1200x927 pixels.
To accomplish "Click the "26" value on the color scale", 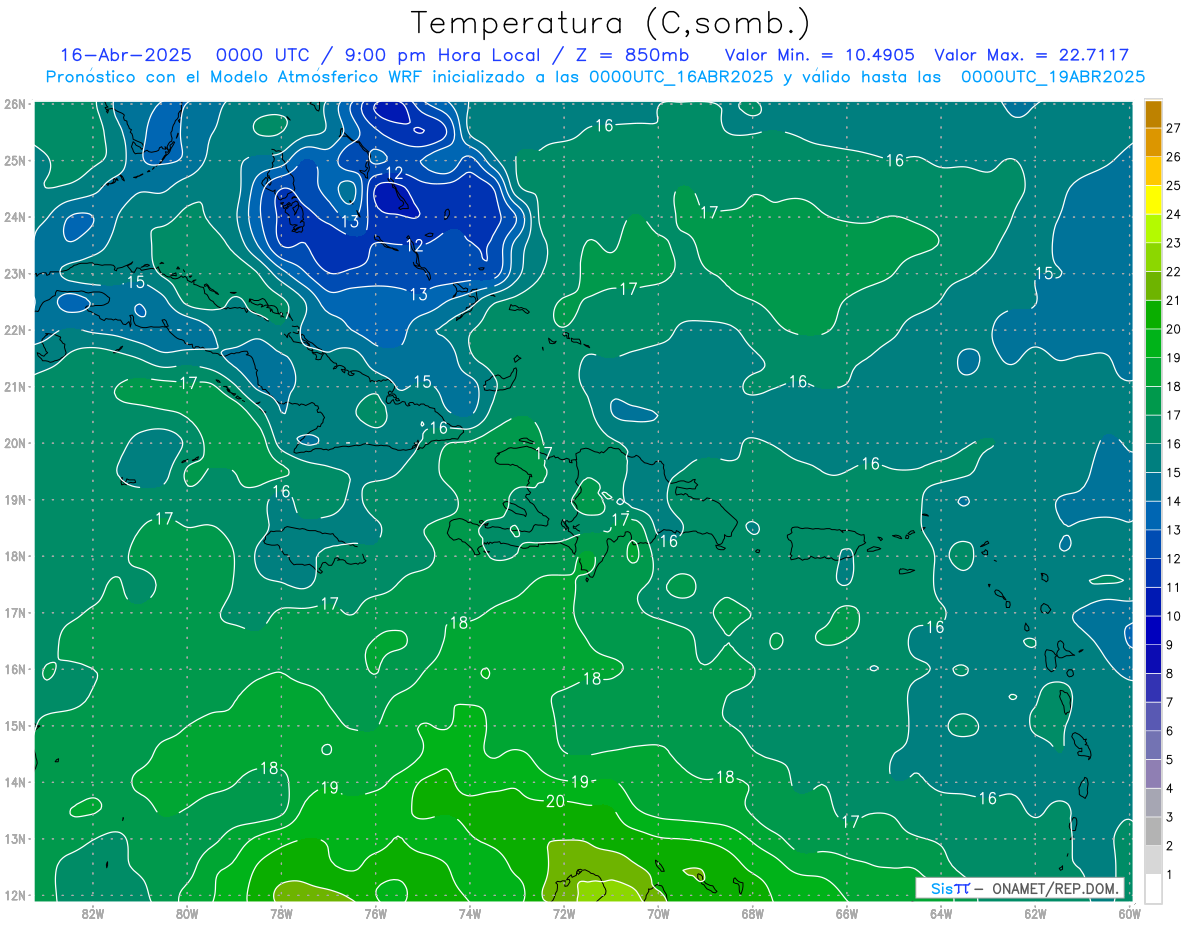I will pyautogui.click(x=1173, y=157).
